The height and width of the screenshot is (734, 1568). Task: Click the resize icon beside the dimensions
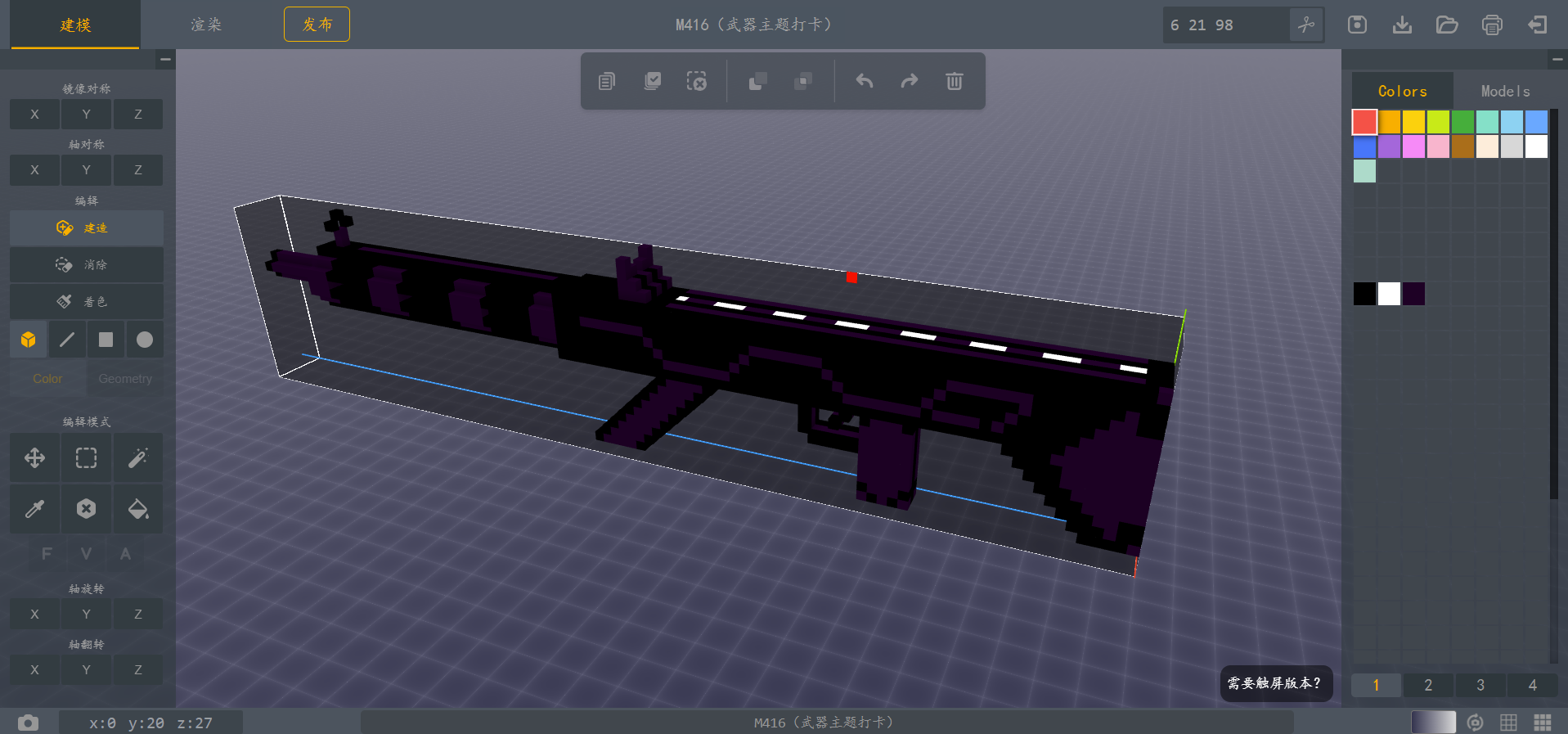click(1306, 25)
